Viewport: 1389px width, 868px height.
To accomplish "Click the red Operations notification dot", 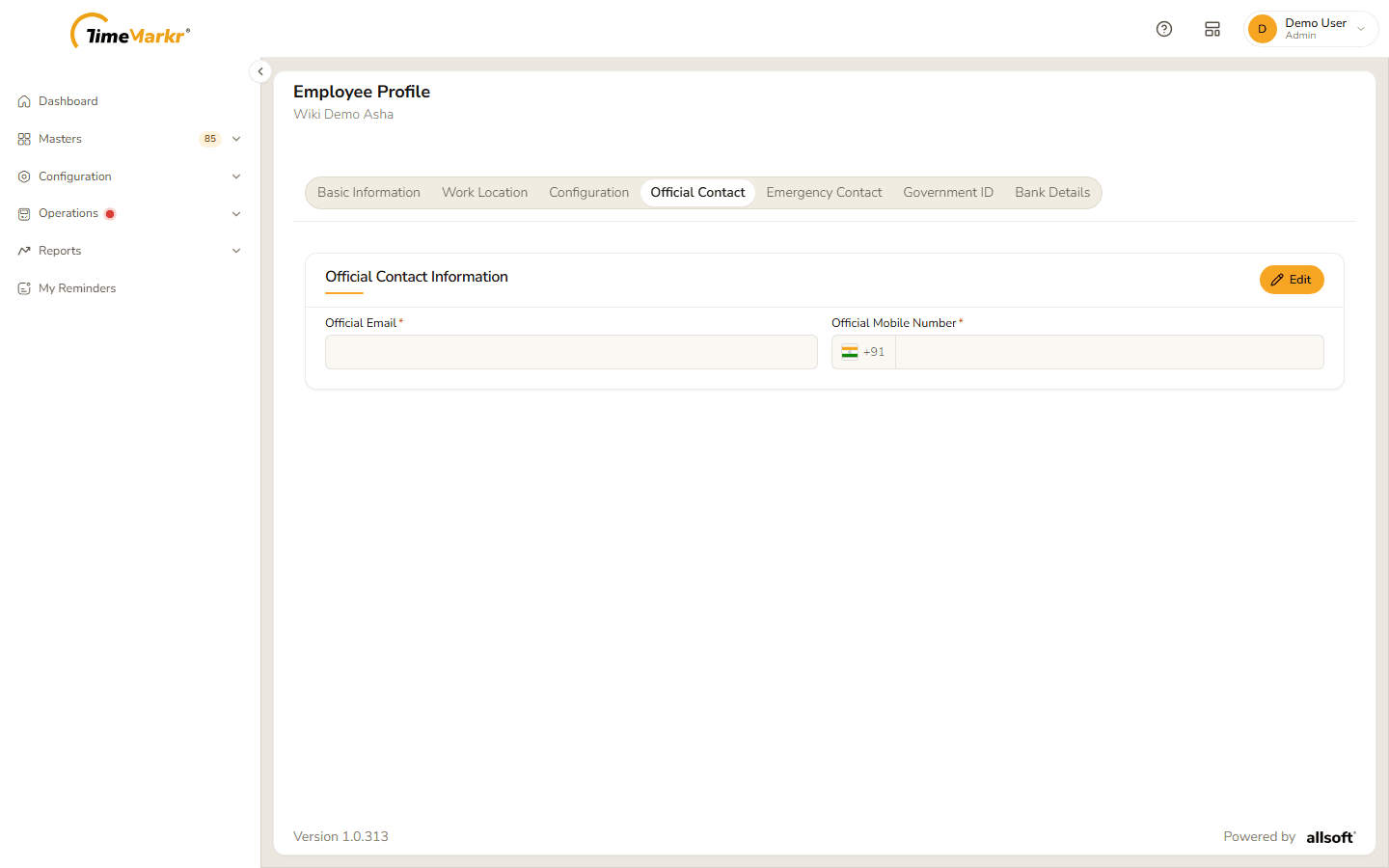I will (x=110, y=214).
